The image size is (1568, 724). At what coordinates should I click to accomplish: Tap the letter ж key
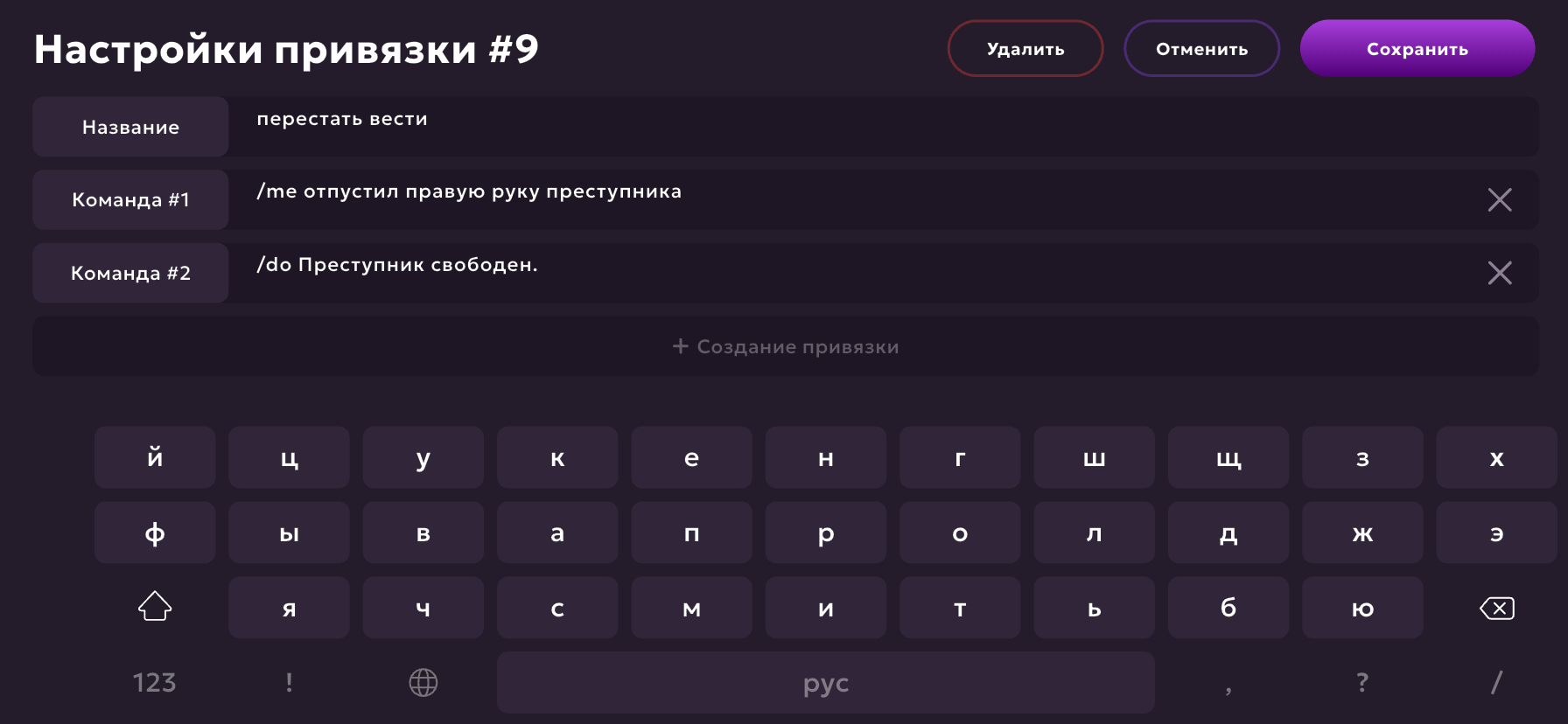[x=1362, y=533]
